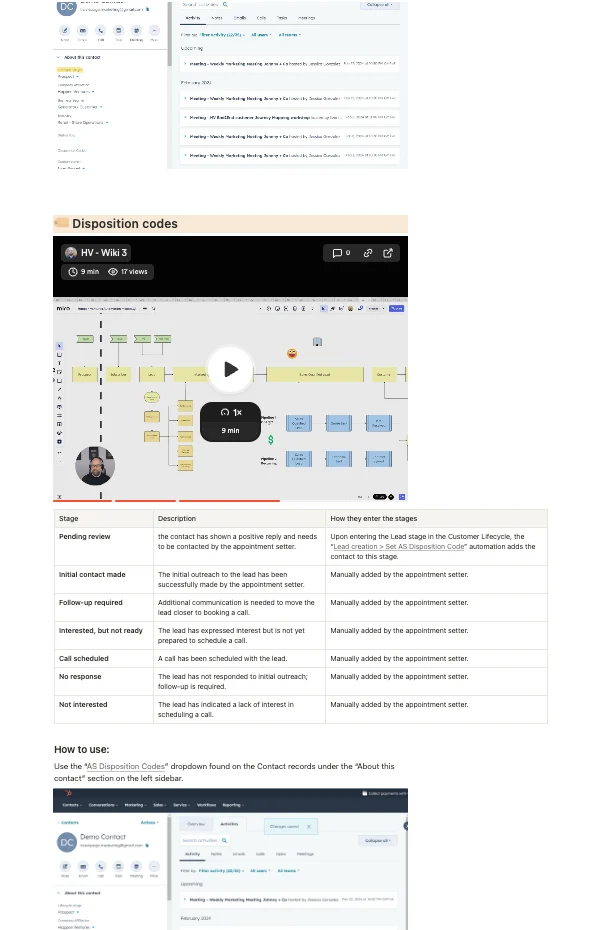The image size is (597, 930).
Task: Click Email icon in screenshot under How to use
Action: pos(83,867)
